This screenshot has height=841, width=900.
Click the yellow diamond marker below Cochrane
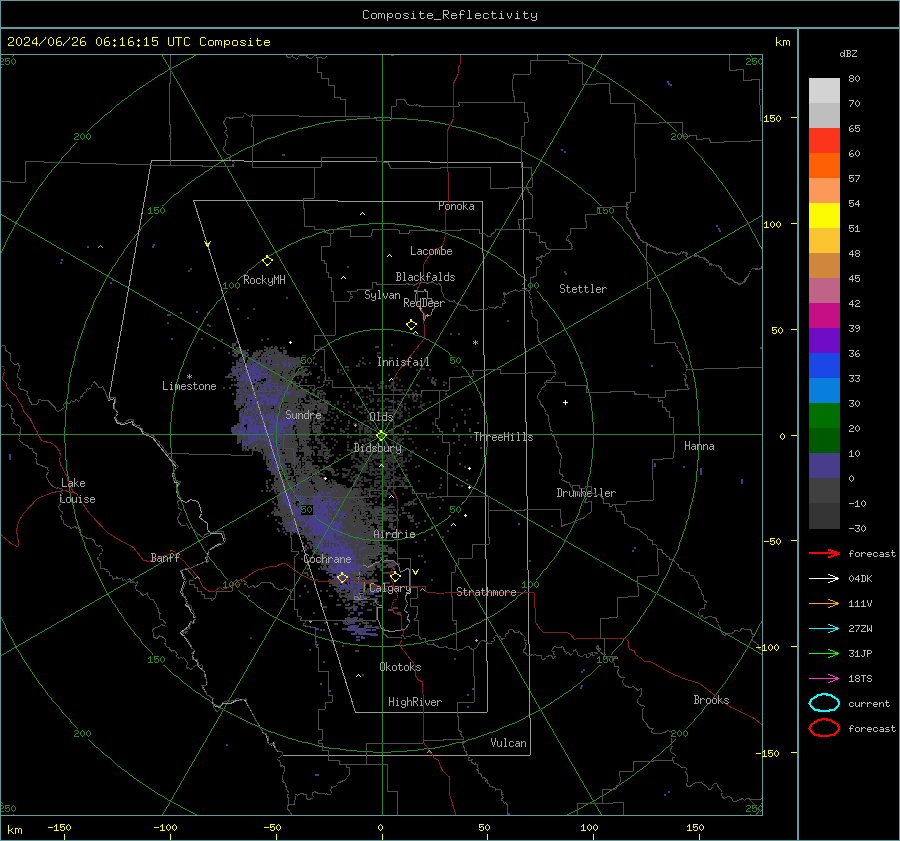[343, 578]
